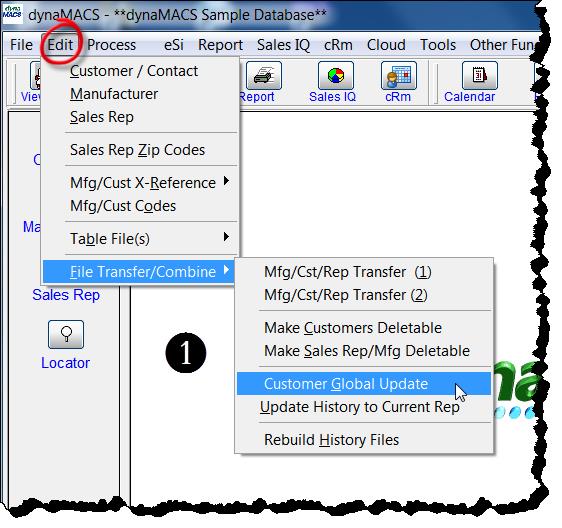The height and width of the screenshot is (528, 562).
Task: Click the Report printer toolbar icon
Action: [x=264, y=75]
